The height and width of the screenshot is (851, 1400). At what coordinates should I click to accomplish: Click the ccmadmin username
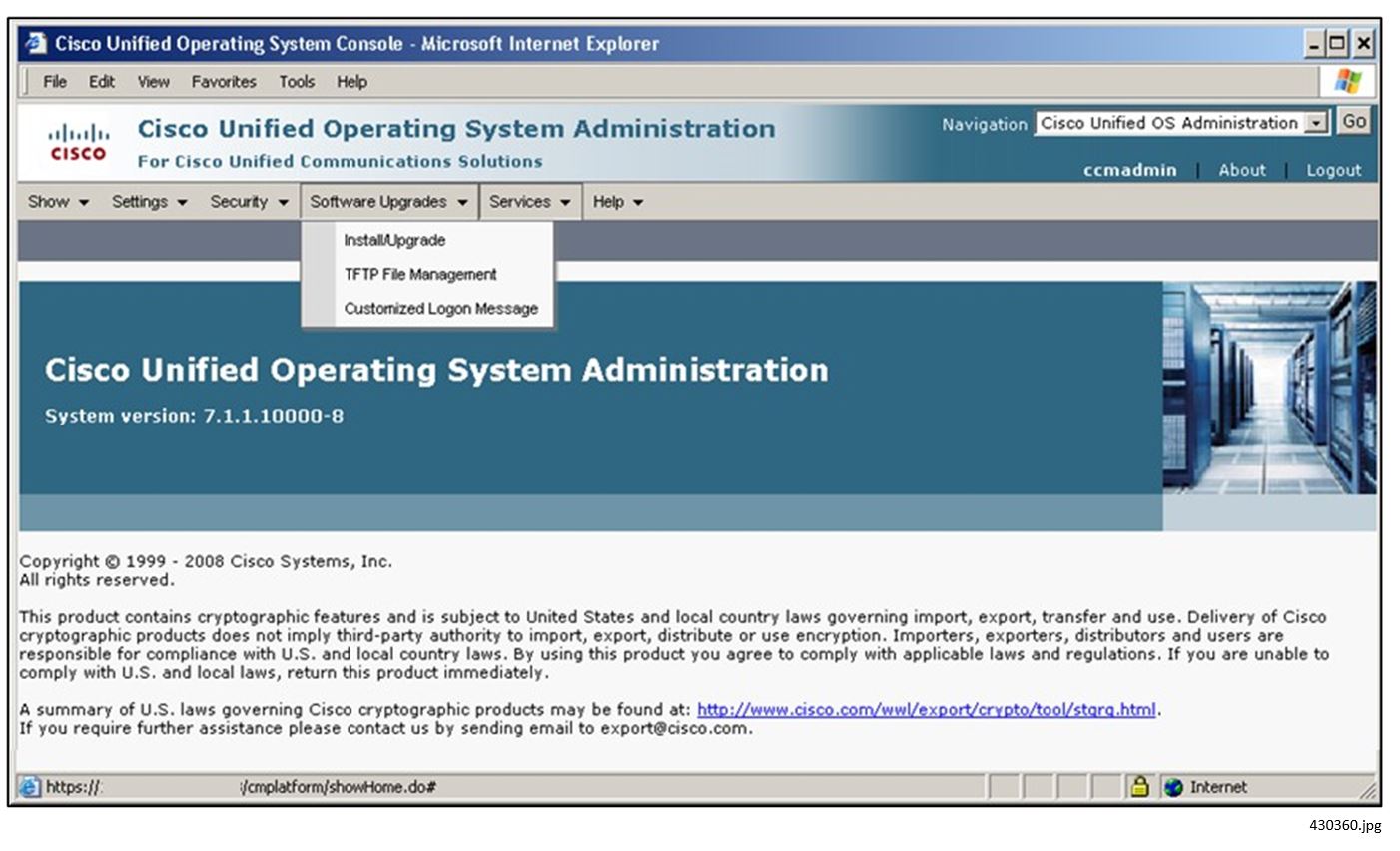[x=1130, y=170]
